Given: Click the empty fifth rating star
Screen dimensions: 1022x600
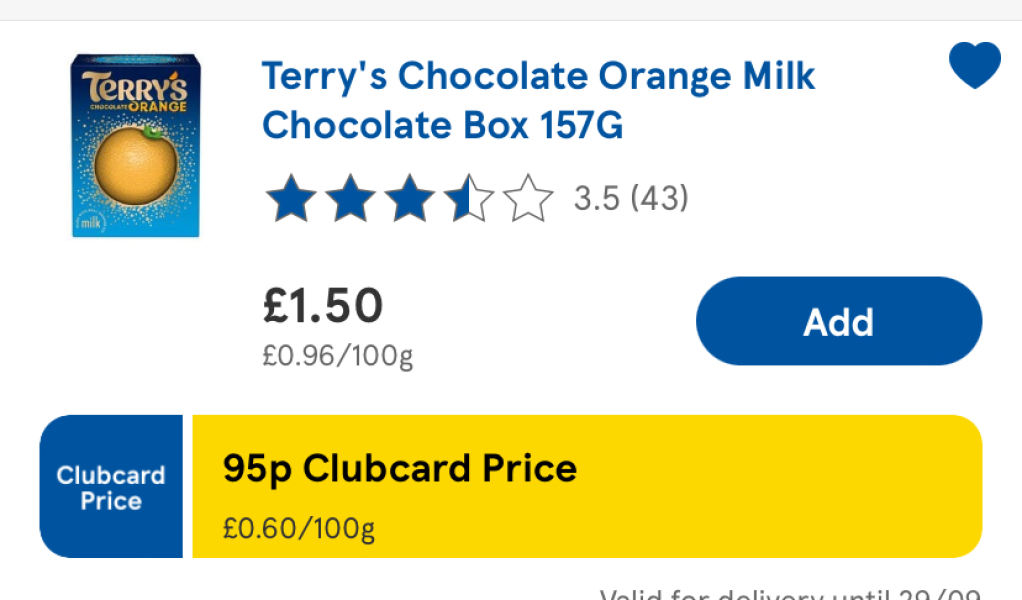Looking at the screenshot, I should (x=528, y=198).
